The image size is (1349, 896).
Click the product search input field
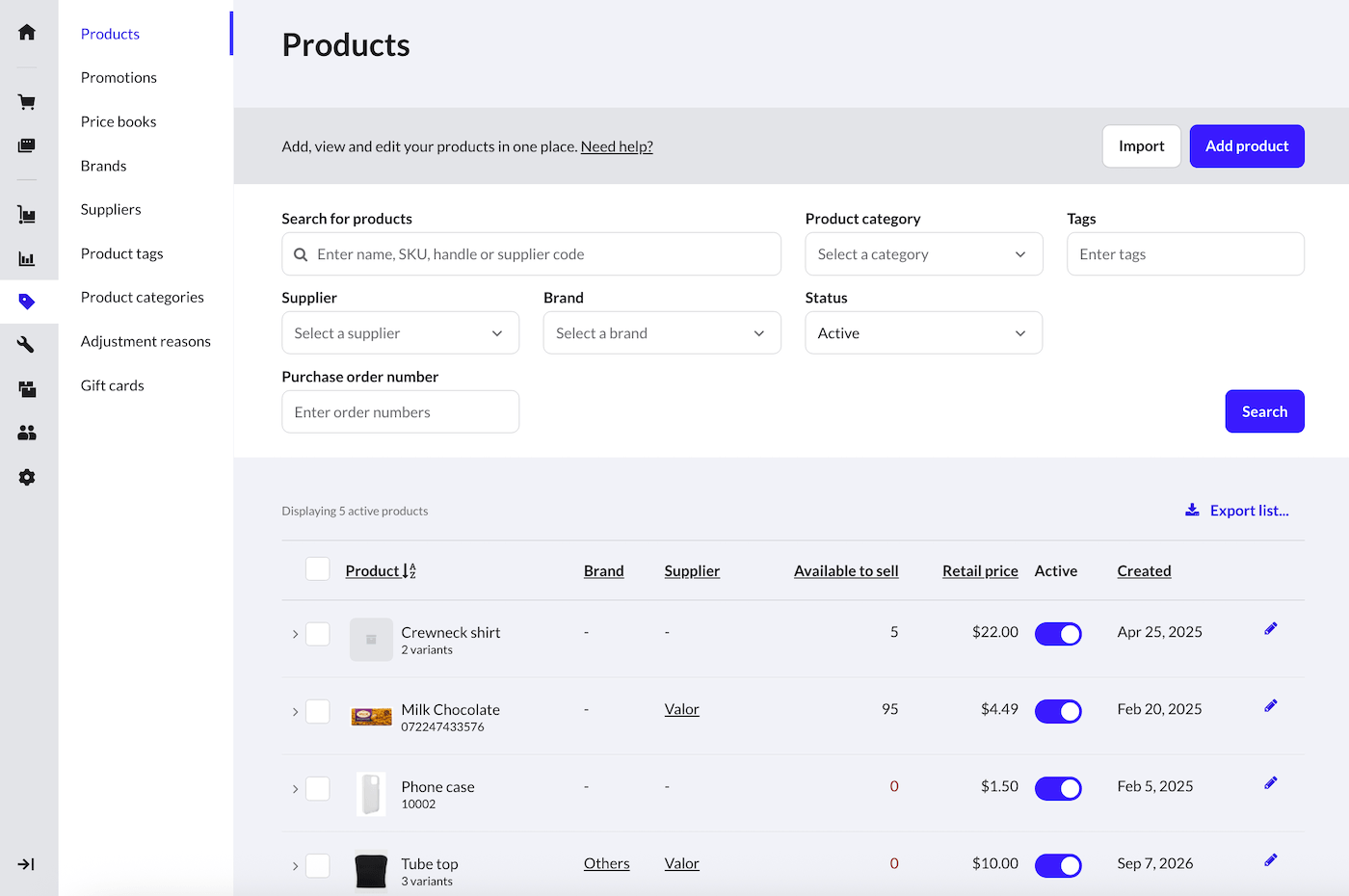[x=531, y=254]
